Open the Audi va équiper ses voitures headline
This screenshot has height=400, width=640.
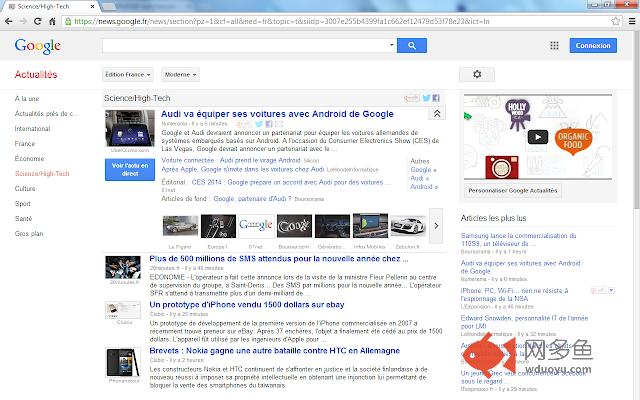277,114
